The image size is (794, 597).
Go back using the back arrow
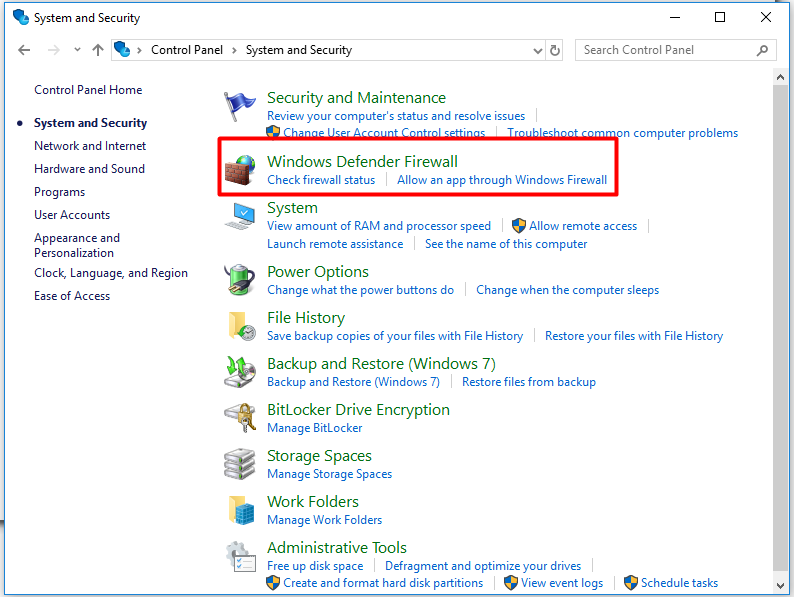(x=24, y=50)
